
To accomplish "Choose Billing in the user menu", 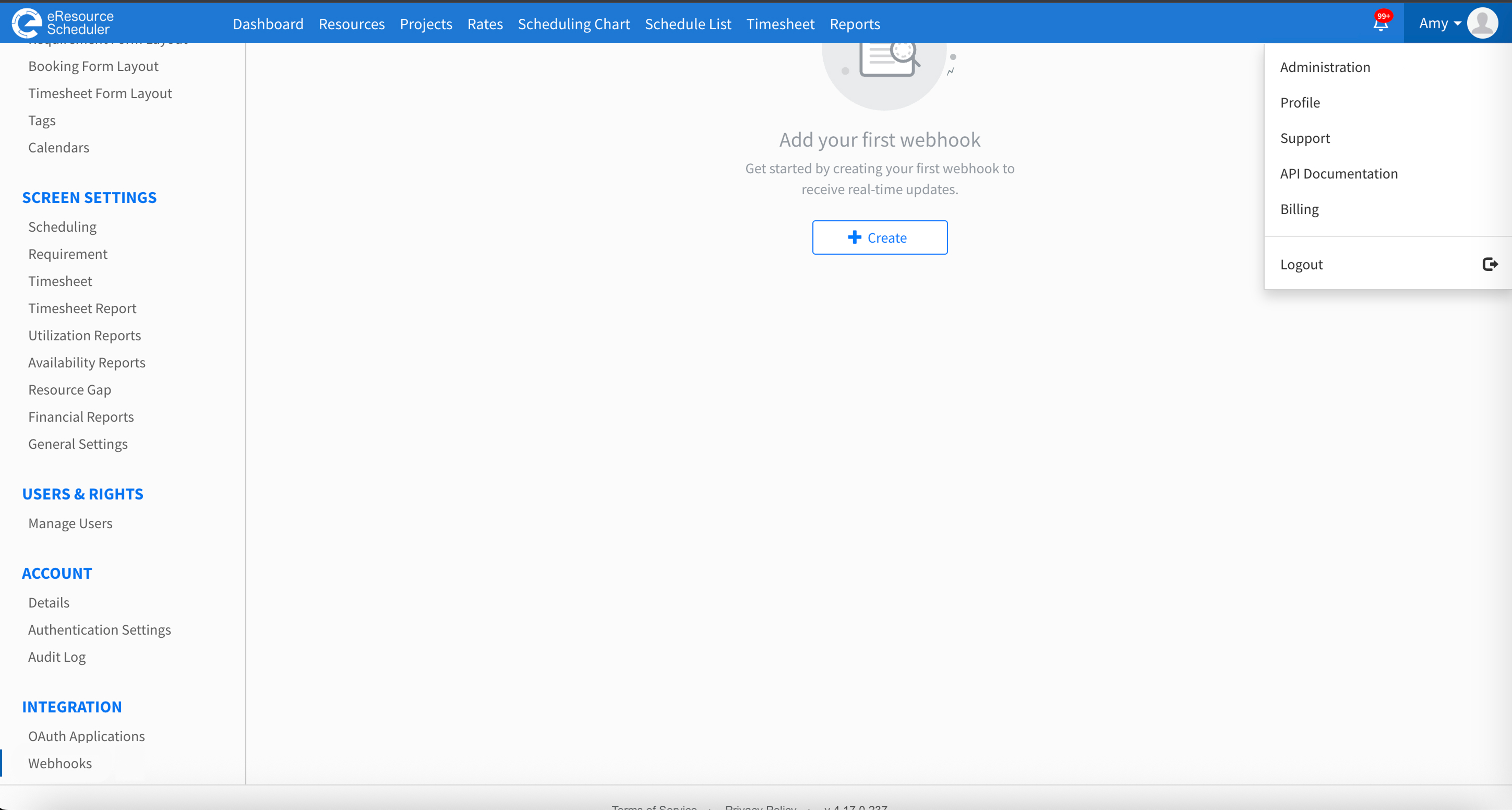I will (x=1299, y=209).
